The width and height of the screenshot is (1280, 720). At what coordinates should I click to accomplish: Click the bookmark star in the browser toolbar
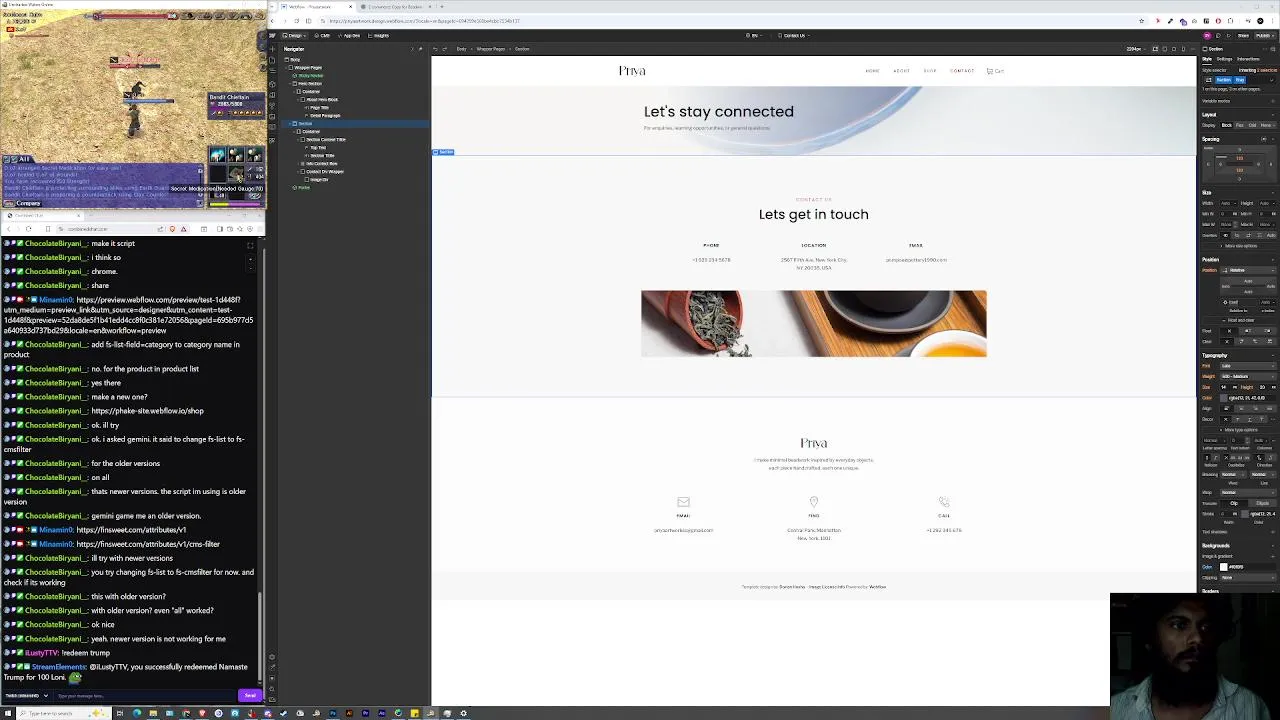[1141, 21]
